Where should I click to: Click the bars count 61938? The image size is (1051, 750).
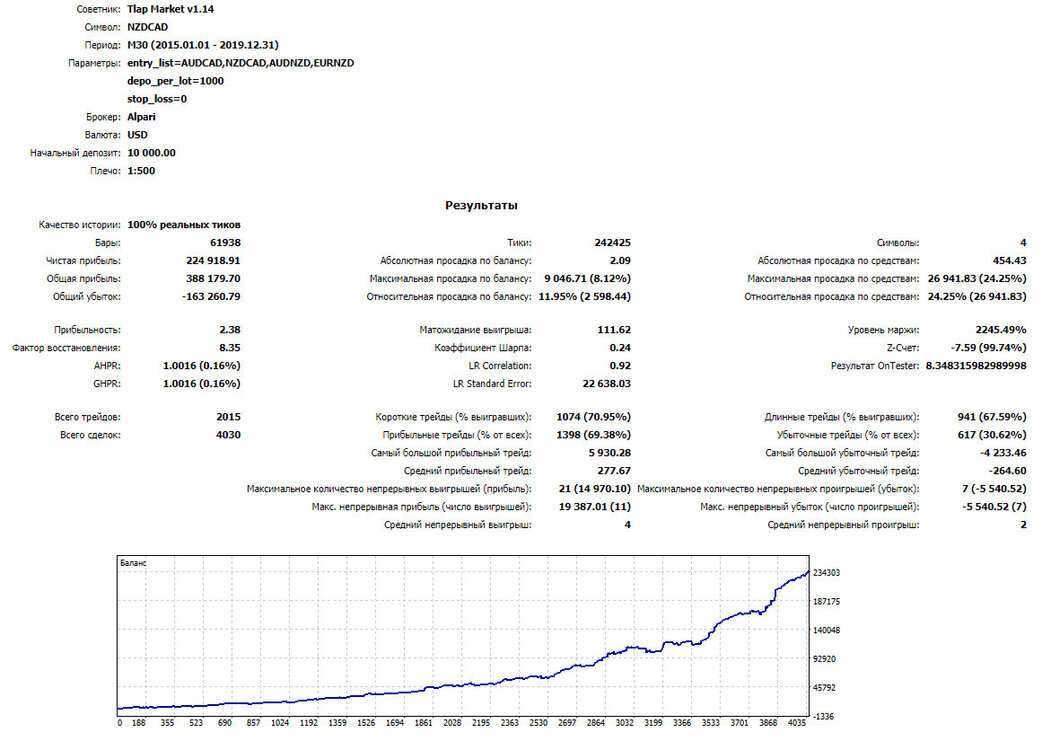pos(225,243)
